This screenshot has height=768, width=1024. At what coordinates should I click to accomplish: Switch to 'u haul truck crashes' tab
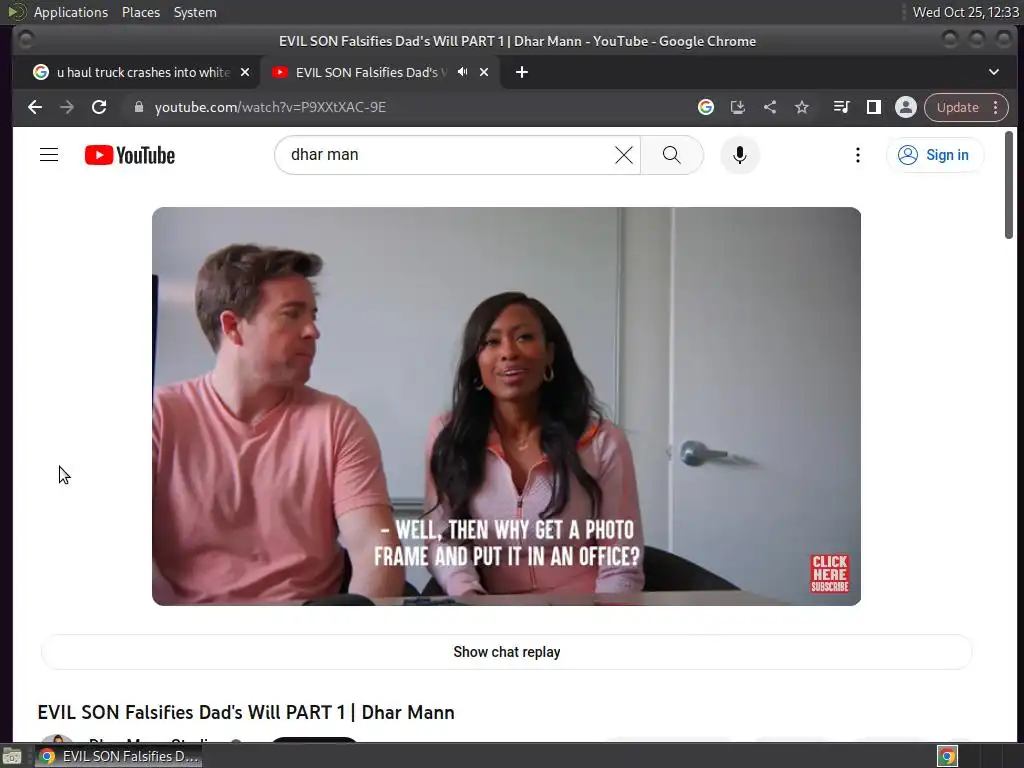coord(143,72)
